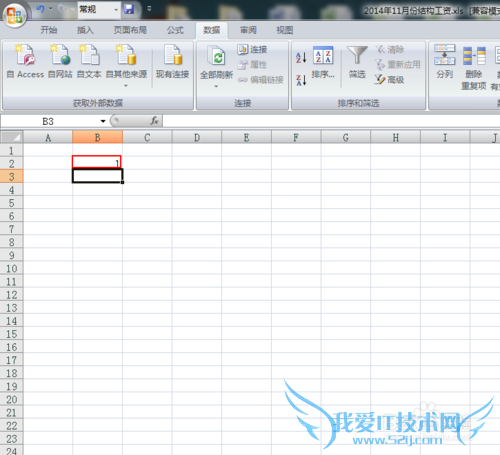Click the 分列 text to columns icon
This screenshot has width=500, height=455.
(444, 62)
